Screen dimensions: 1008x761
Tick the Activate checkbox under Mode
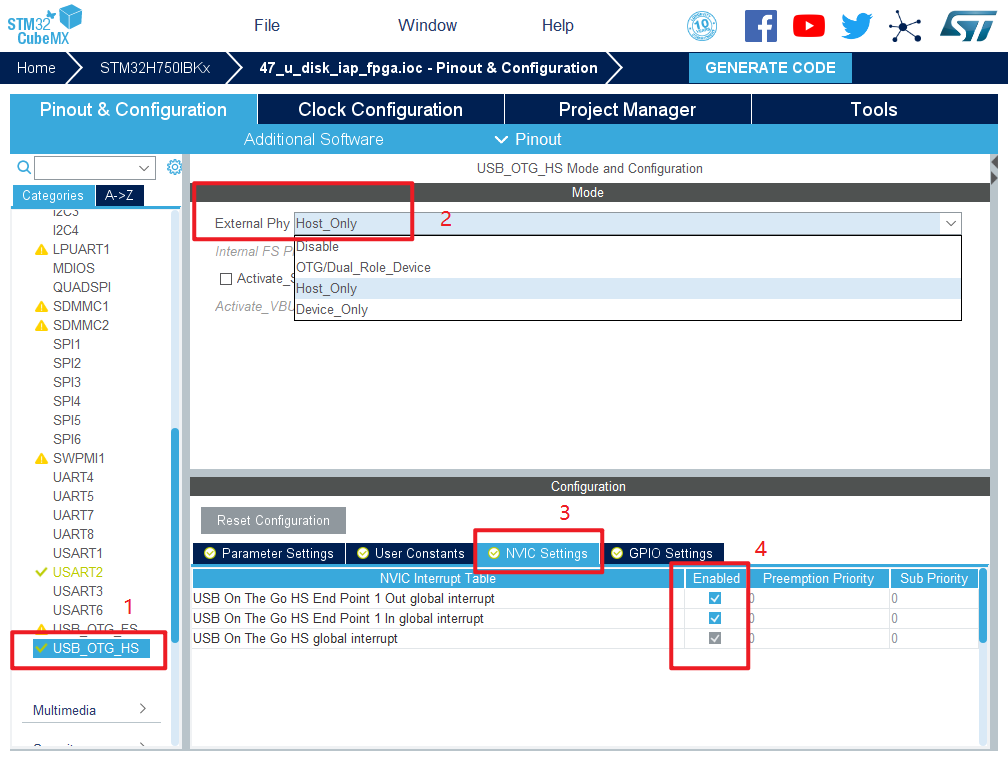click(226, 279)
